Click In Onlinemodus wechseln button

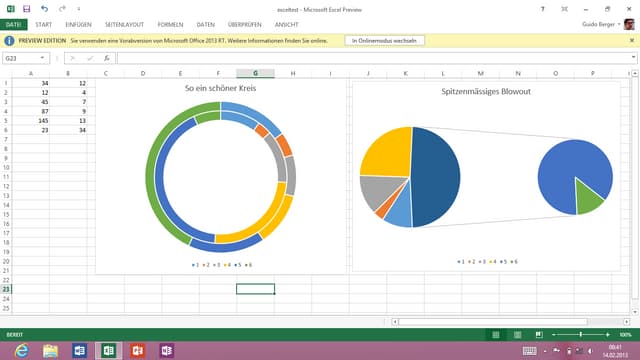pyautogui.click(x=384, y=40)
